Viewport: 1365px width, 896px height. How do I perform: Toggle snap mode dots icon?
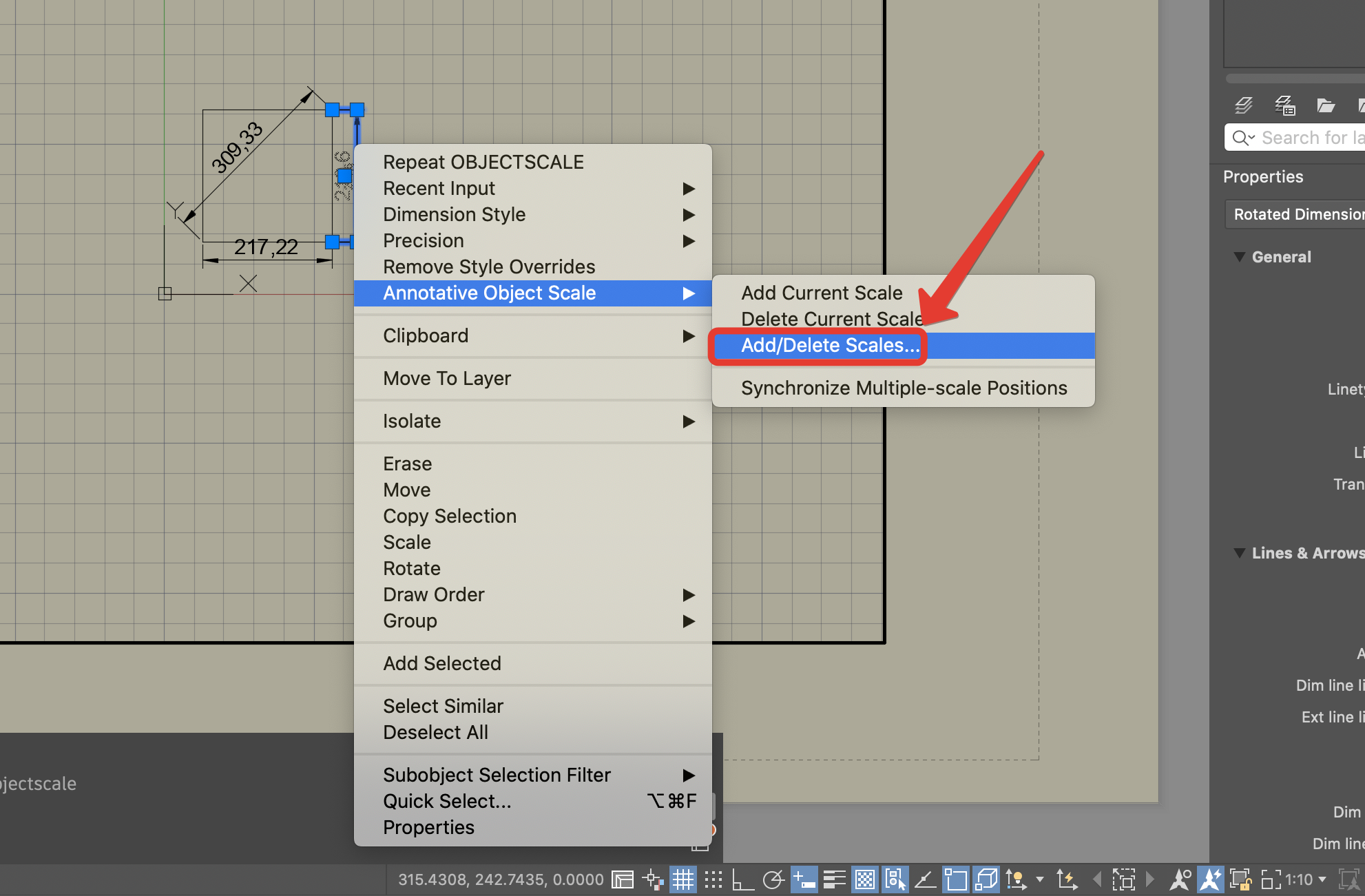pyautogui.click(x=713, y=879)
